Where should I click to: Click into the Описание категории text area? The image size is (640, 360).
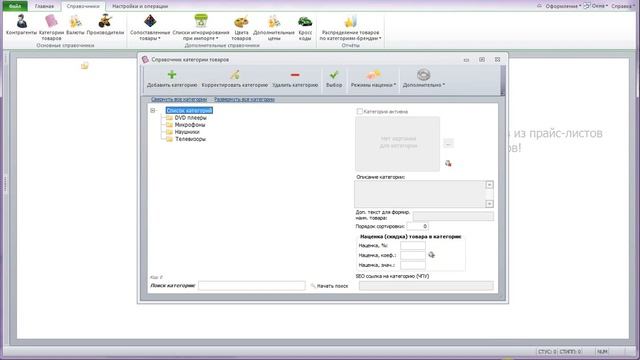coord(420,194)
